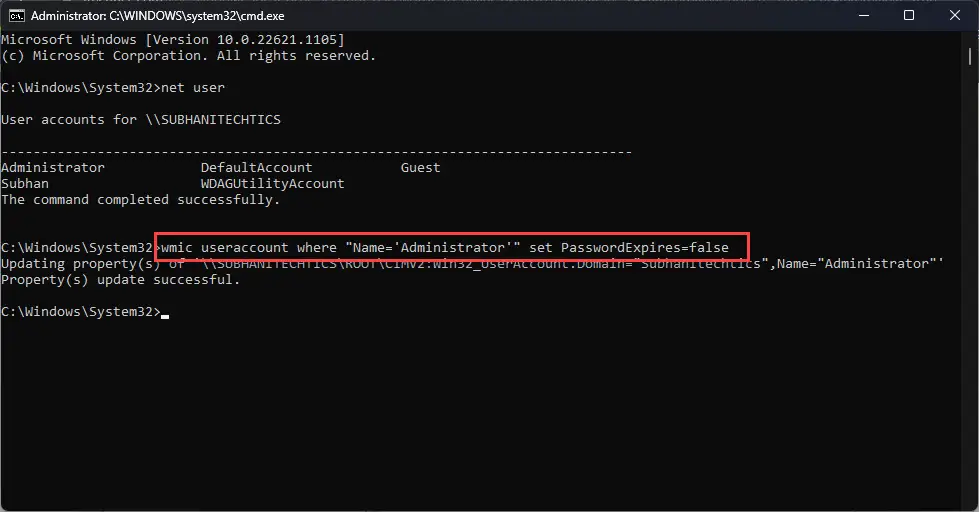Click 'Property(s) update successful' message

(121, 280)
